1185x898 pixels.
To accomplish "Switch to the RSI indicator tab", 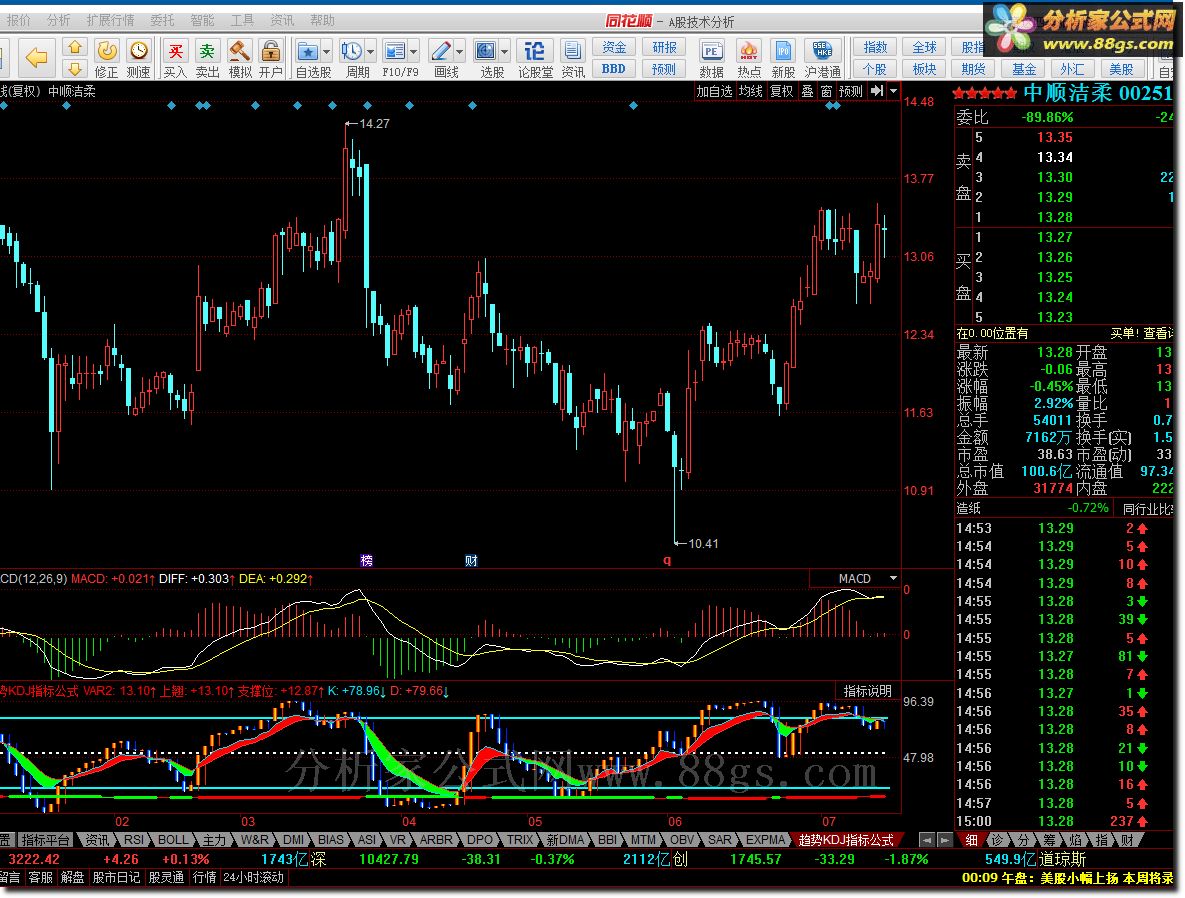I will (134, 840).
